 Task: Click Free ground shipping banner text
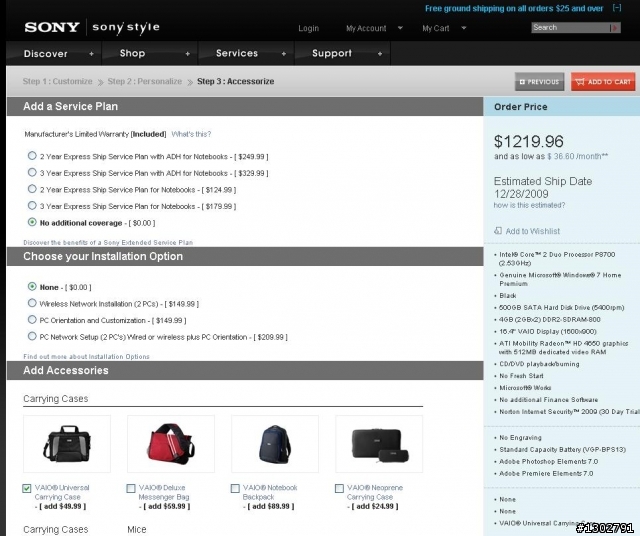coord(514,8)
